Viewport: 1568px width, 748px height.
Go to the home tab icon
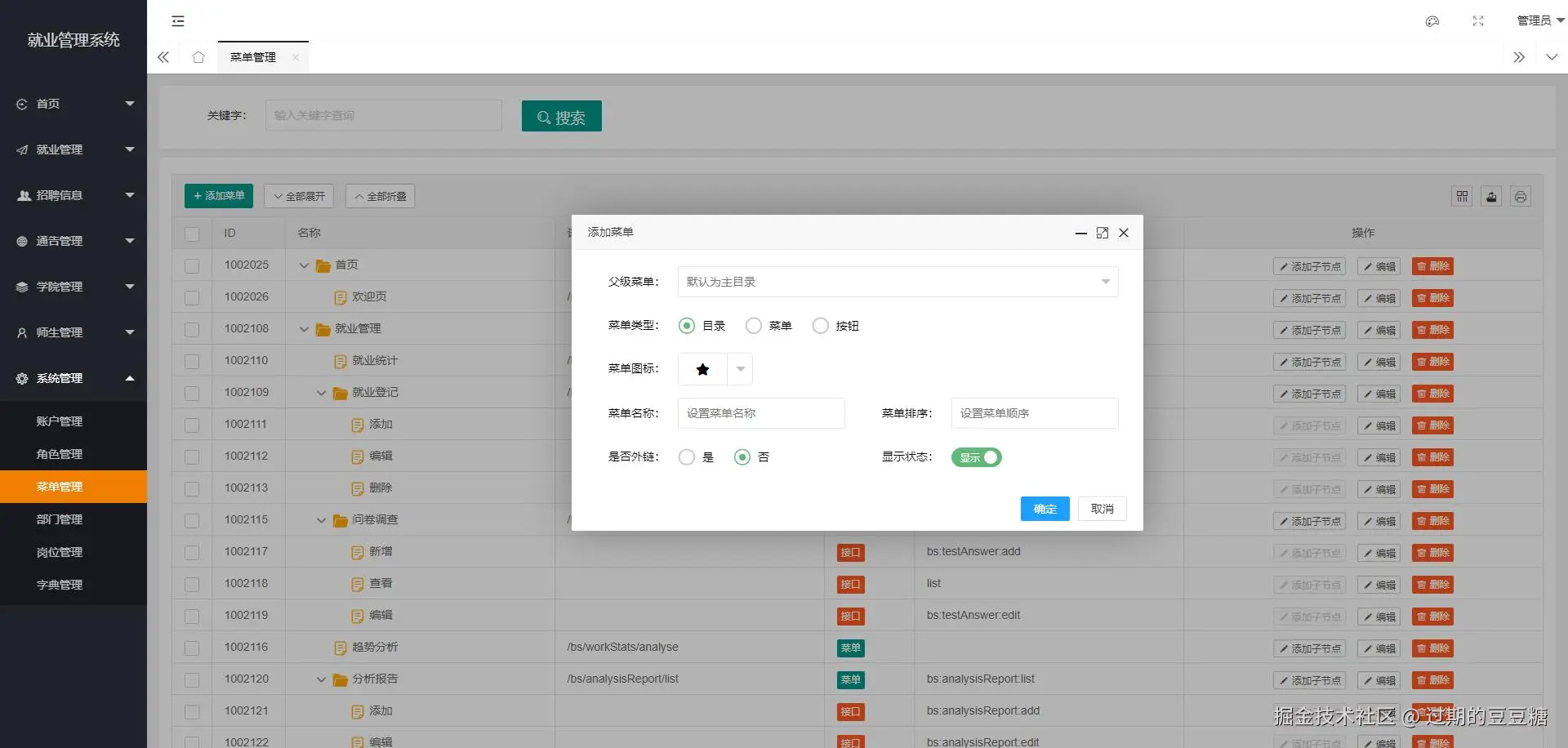coord(198,57)
